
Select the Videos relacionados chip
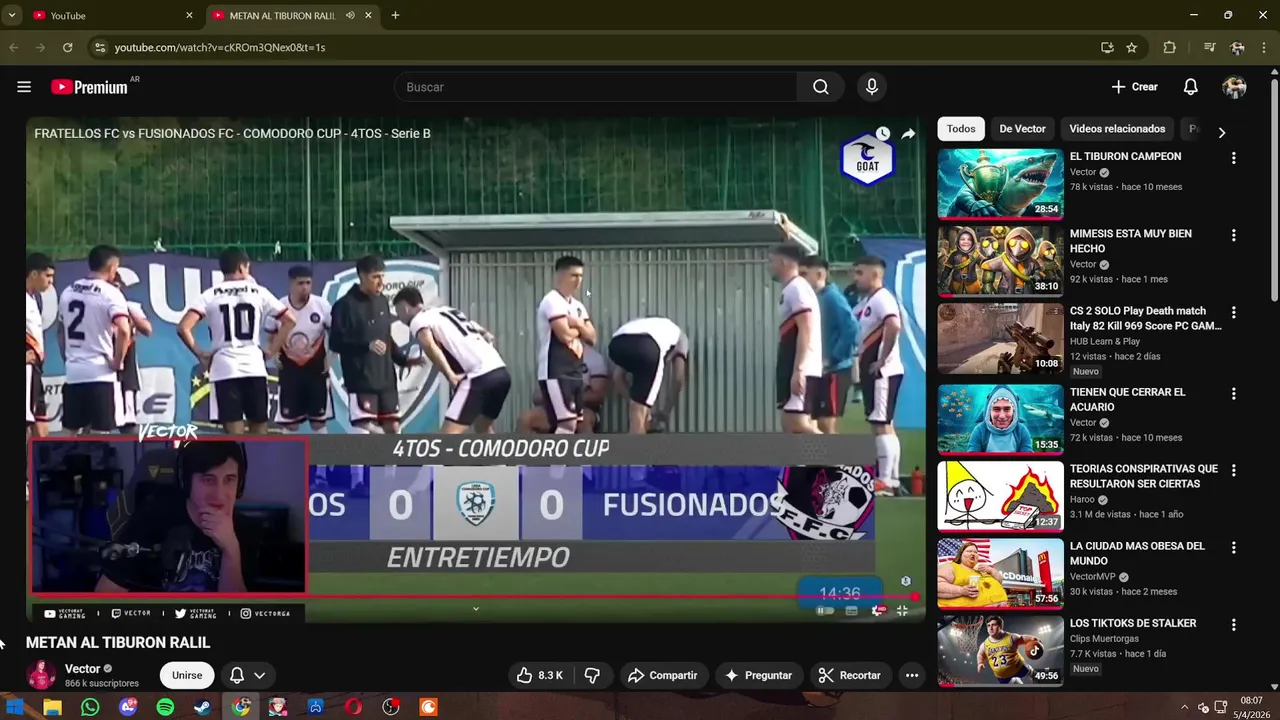[1117, 129]
